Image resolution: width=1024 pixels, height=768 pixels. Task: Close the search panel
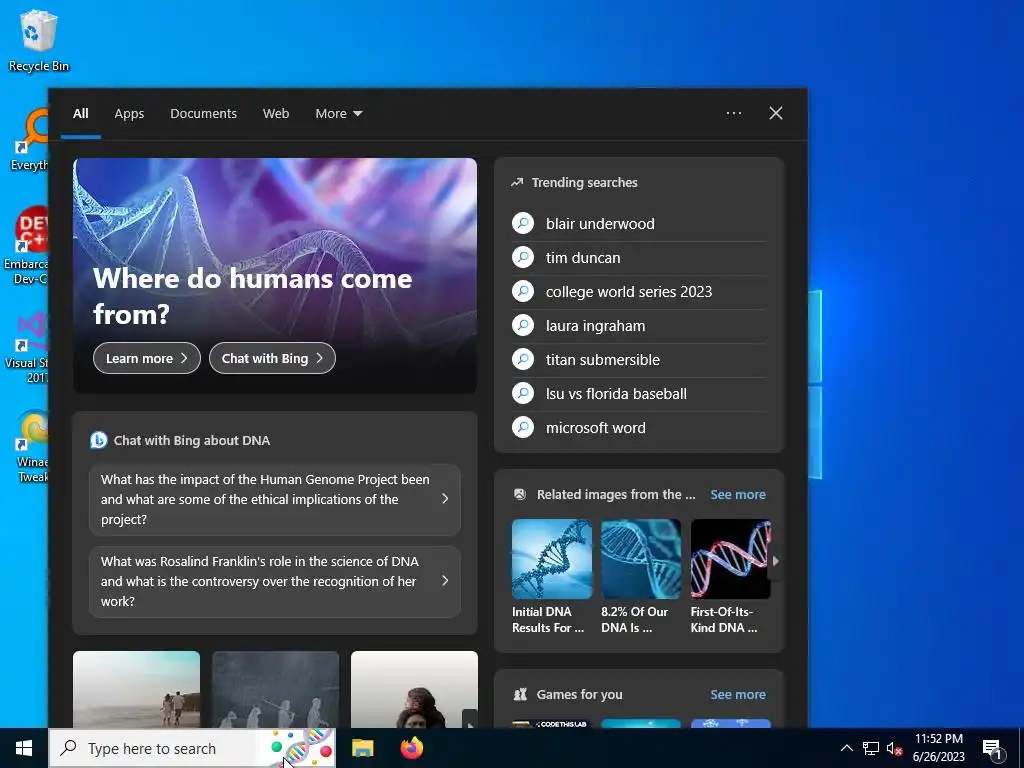click(x=776, y=113)
